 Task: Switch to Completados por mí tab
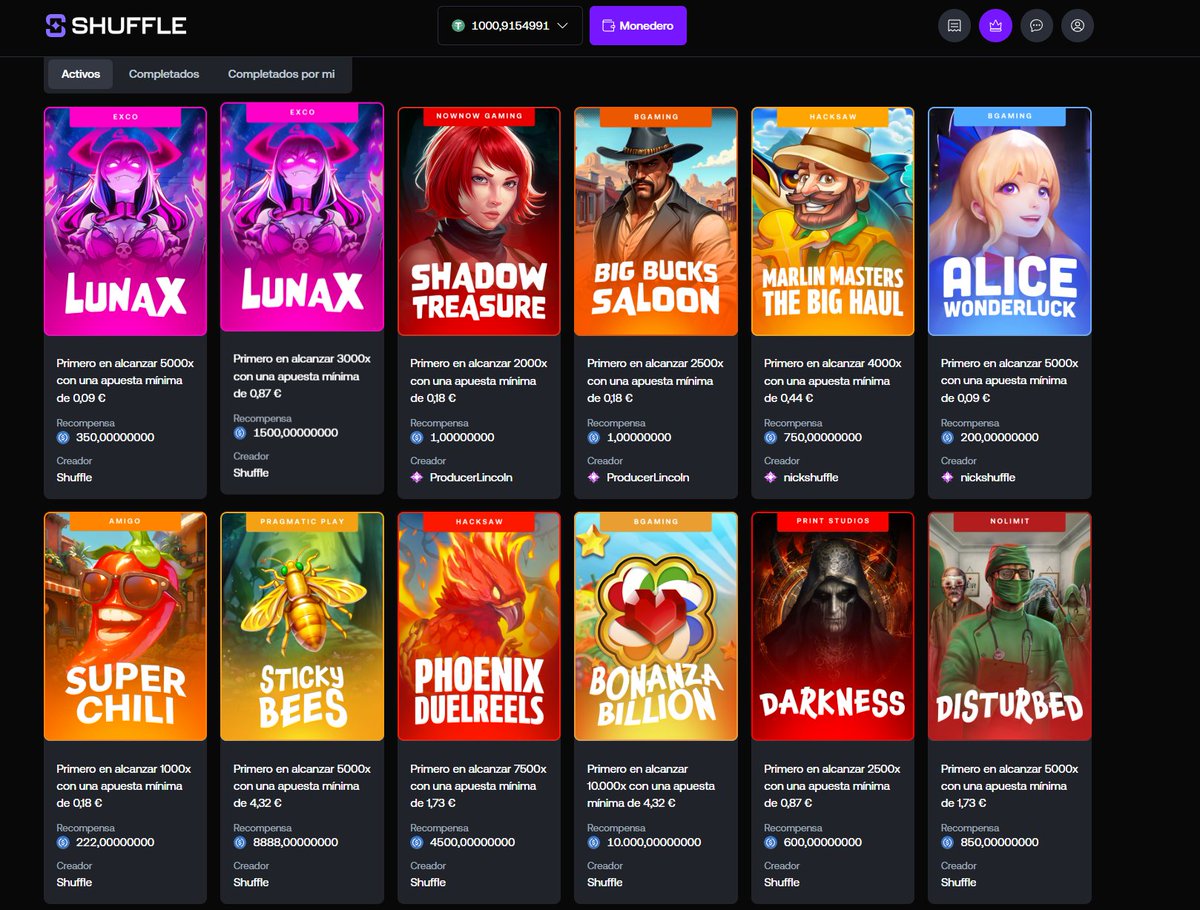point(281,74)
